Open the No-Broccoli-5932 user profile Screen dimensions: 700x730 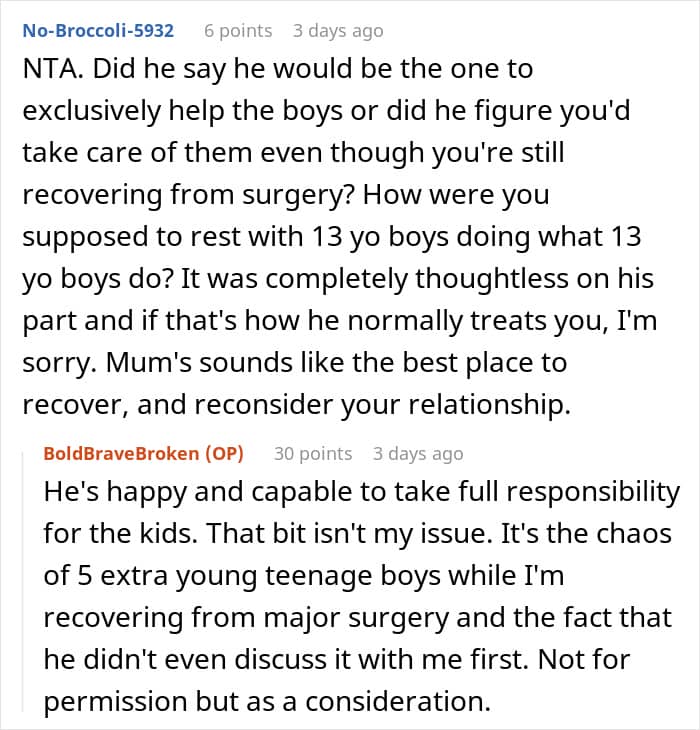(x=98, y=31)
